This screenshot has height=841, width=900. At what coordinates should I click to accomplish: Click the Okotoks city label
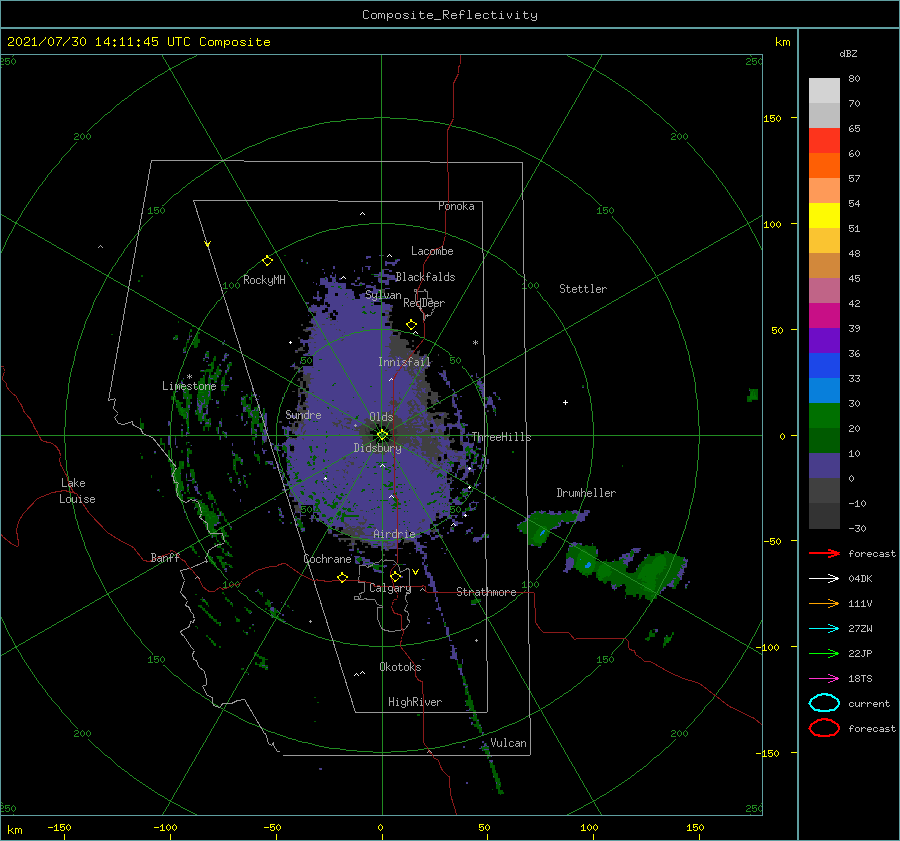tap(400, 667)
